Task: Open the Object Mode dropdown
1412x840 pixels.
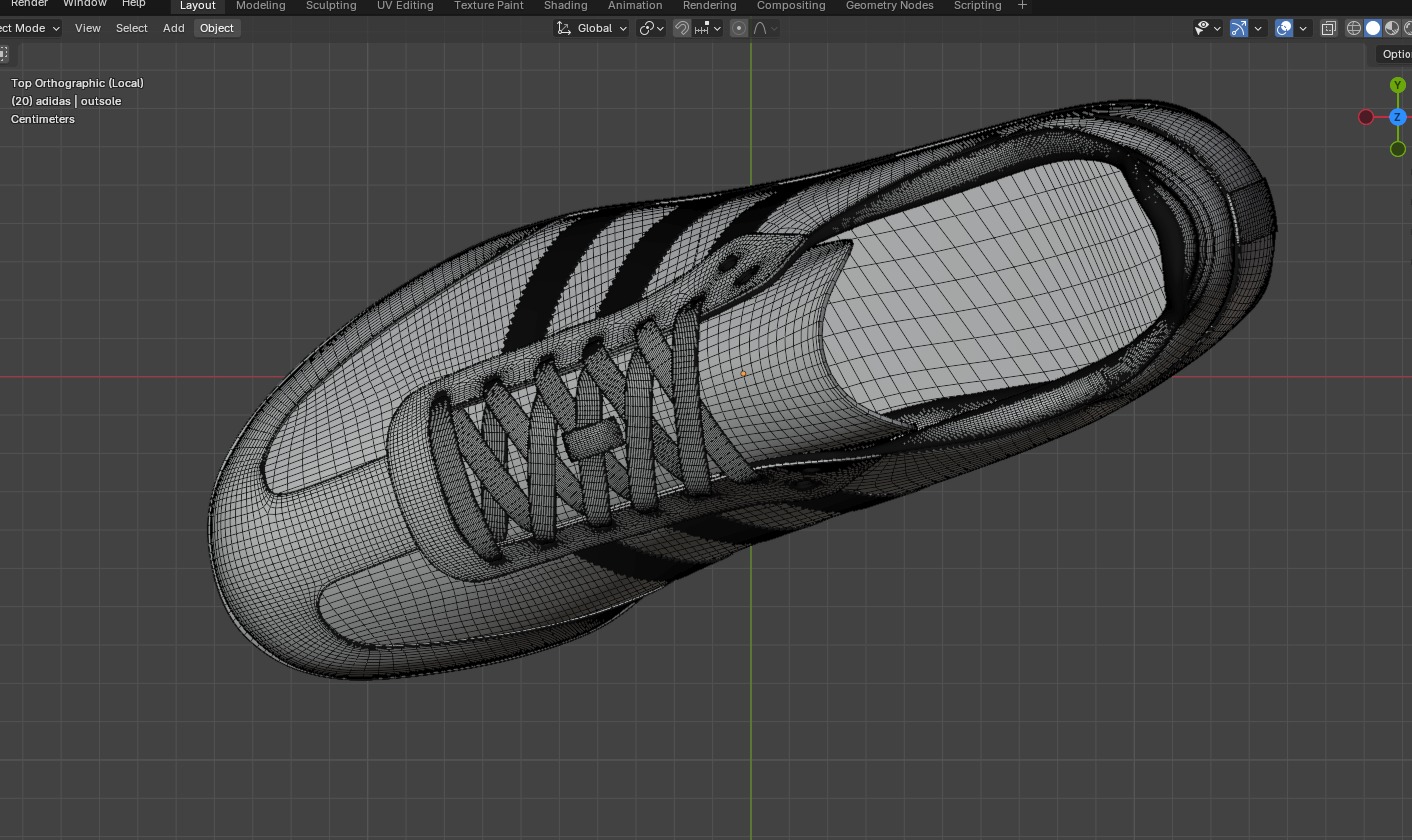Action: pyautogui.click(x=29, y=28)
